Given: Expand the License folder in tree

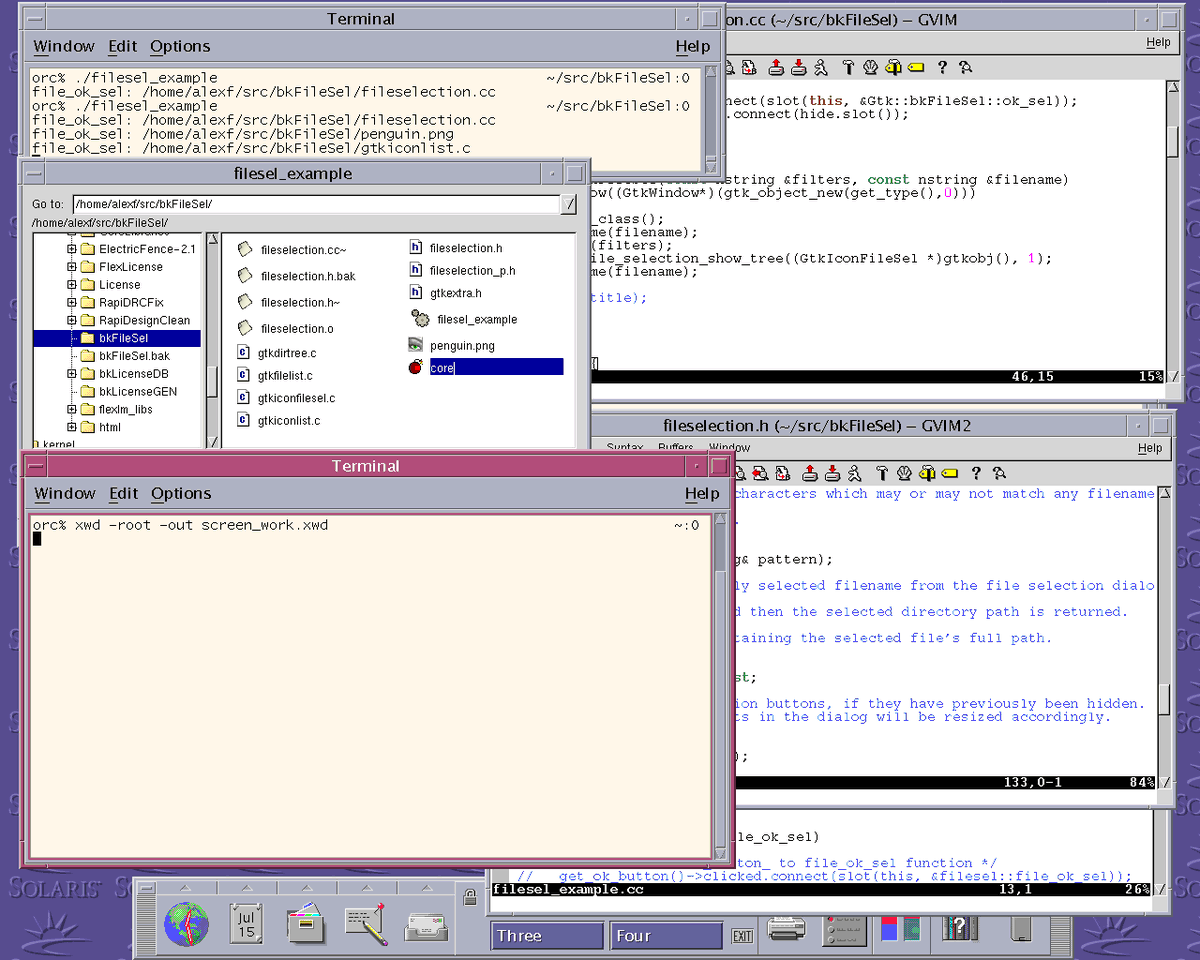Looking at the screenshot, I should click(x=72, y=285).
